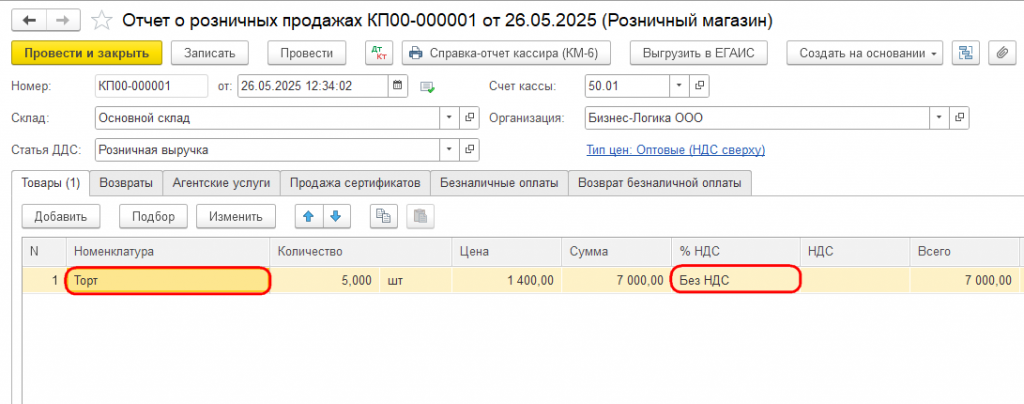The height and width of the screenshot is (404, 1024).
Task: Click date field 26.05.2025 12:34:02
Action: [x=313, y=85]
